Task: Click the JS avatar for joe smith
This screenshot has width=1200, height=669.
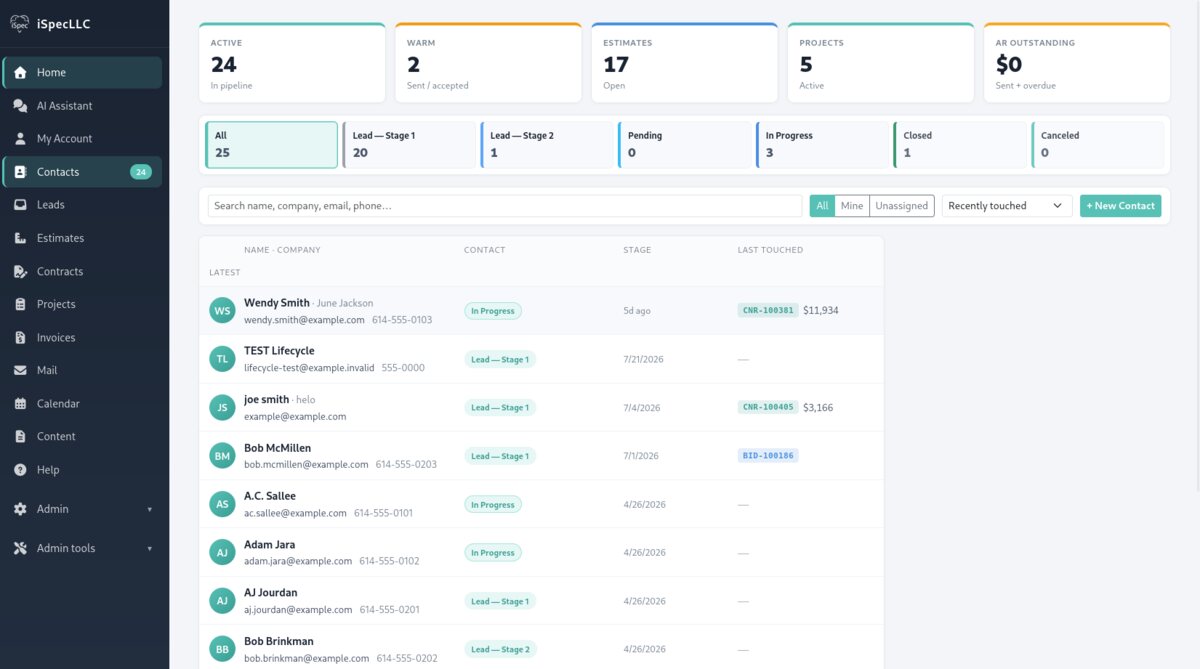Action: [x=222, y=408]
